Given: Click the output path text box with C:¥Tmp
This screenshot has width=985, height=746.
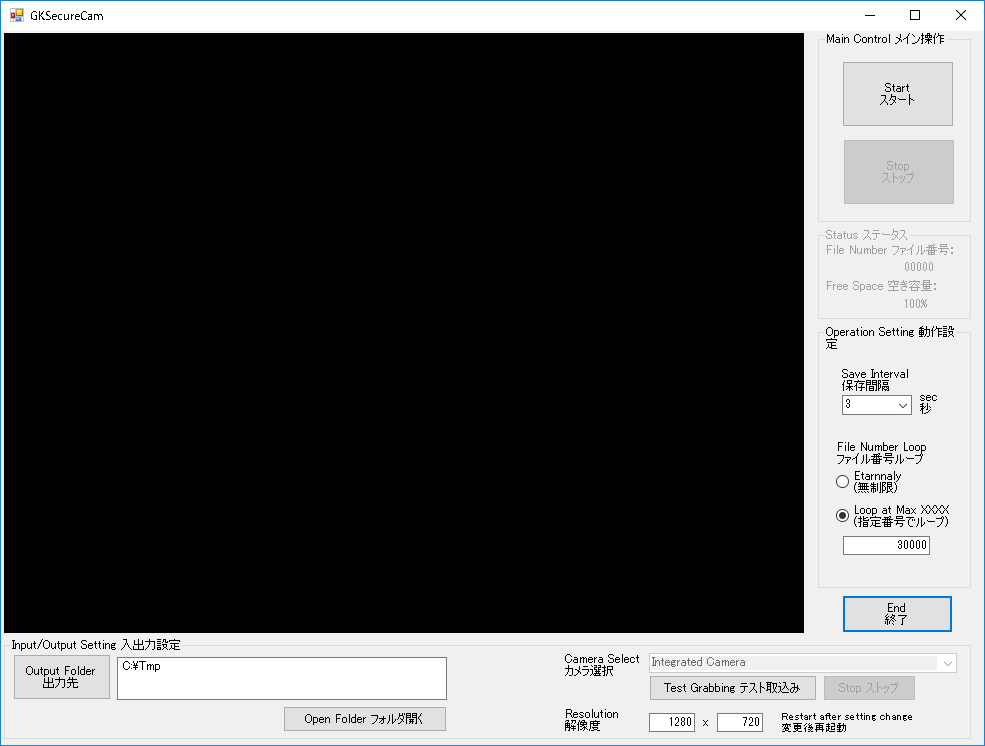Looking at the screenshot, I should 281,678.
